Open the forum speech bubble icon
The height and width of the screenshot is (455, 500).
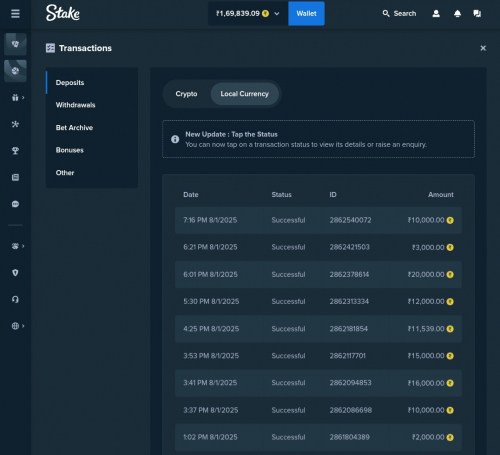tap(15, 204)
